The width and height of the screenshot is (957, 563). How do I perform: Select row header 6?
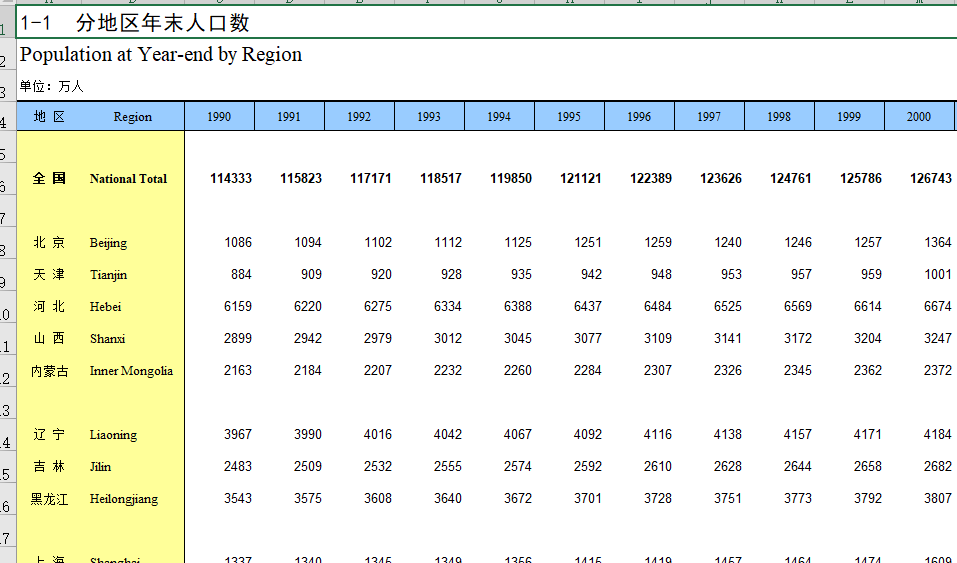point(7,178)
